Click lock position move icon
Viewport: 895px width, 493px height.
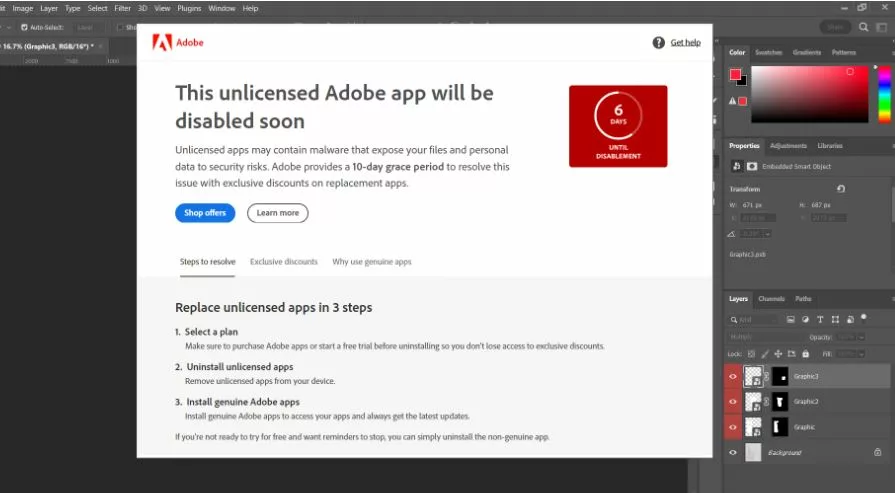[778, 354]
